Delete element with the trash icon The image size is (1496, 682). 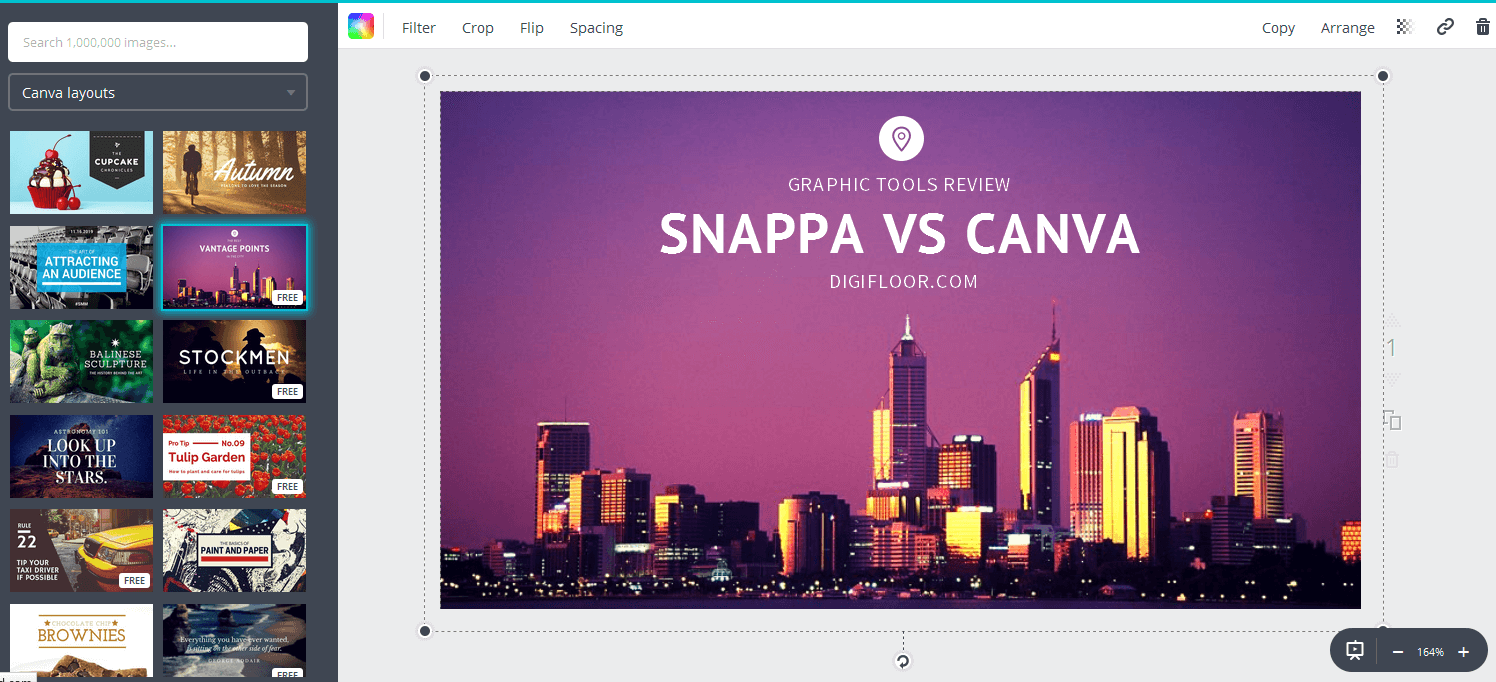click(1483, 27)
